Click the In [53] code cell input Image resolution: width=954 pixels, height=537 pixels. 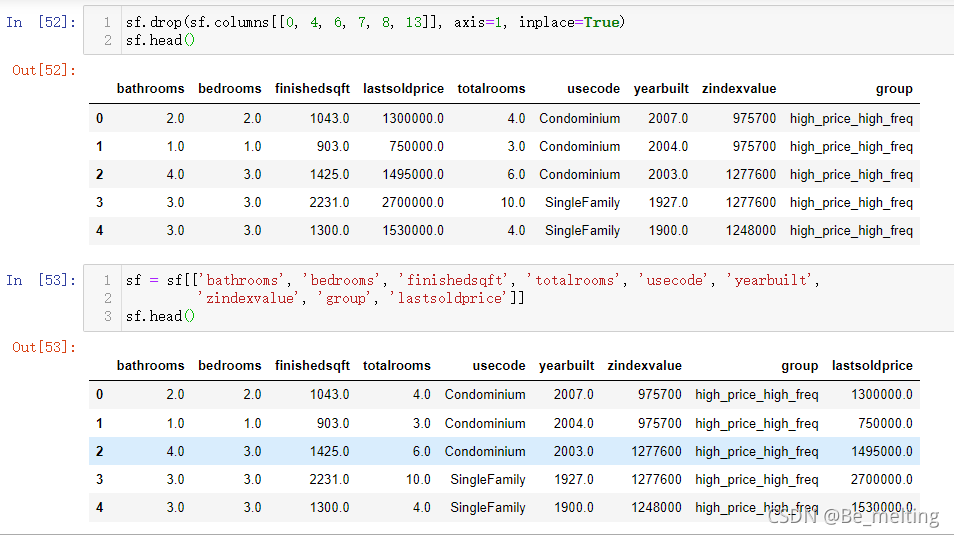coord(518,298)
